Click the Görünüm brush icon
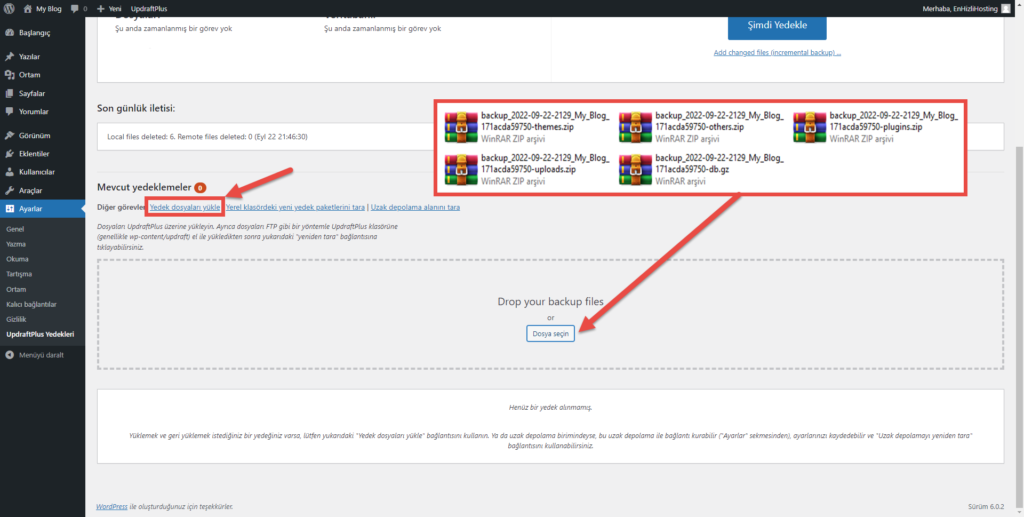This screenshot has height=517, width=1024. pos(10,136)
